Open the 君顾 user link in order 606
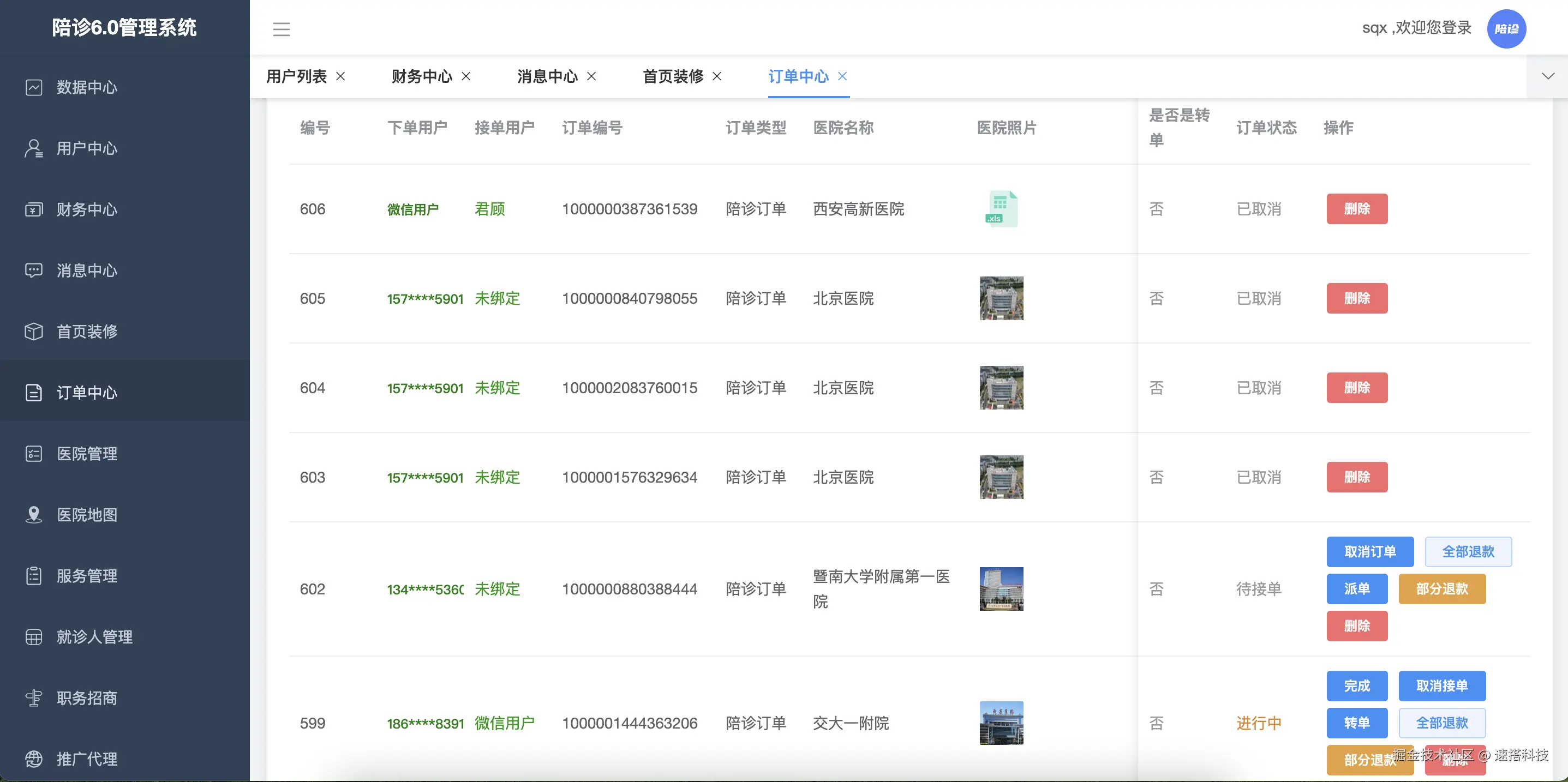This screenshot has height=782, width=1568. [489, 209]
